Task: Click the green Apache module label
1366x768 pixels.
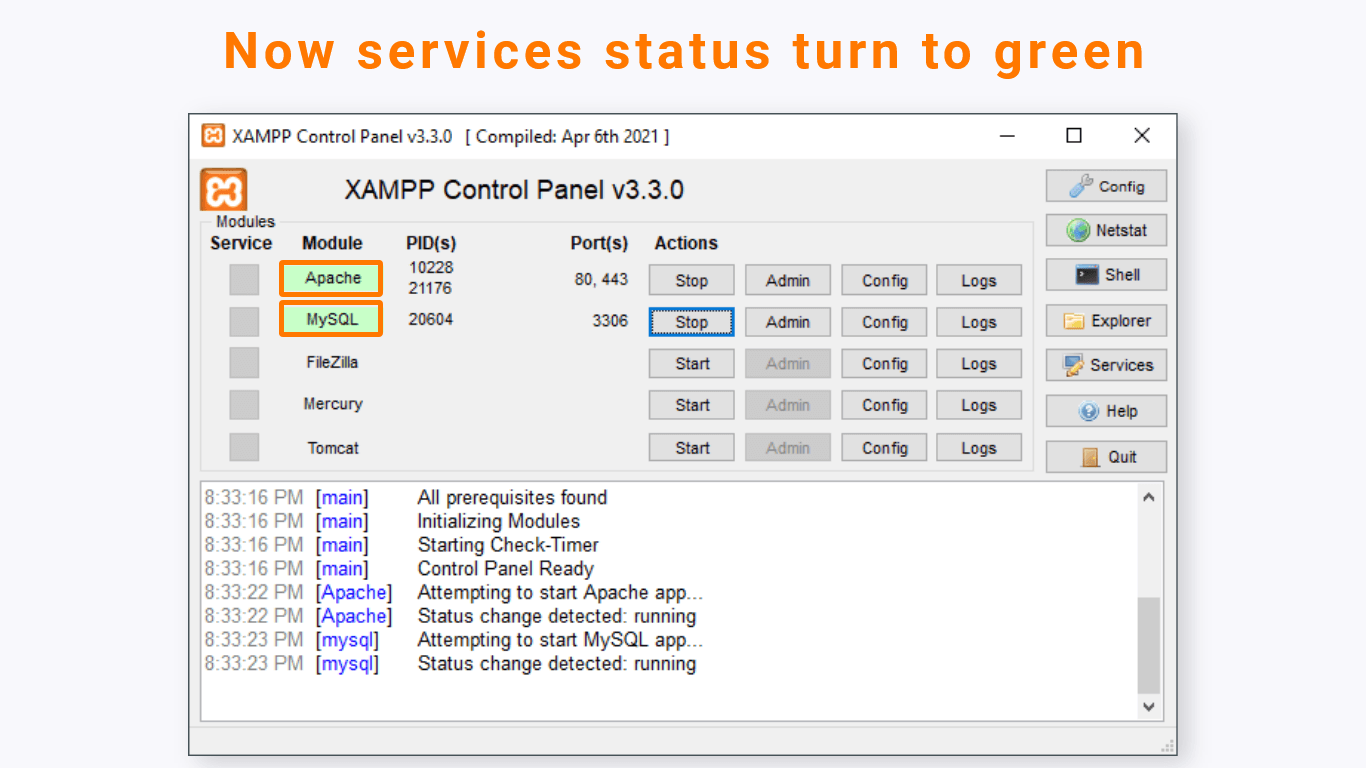Action: click(x=331, y=278)
